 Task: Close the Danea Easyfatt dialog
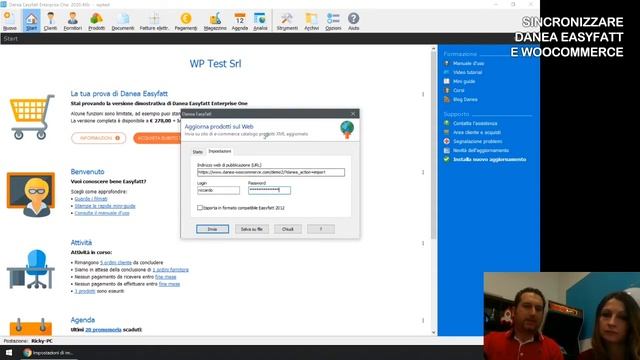tap(353, 113)
